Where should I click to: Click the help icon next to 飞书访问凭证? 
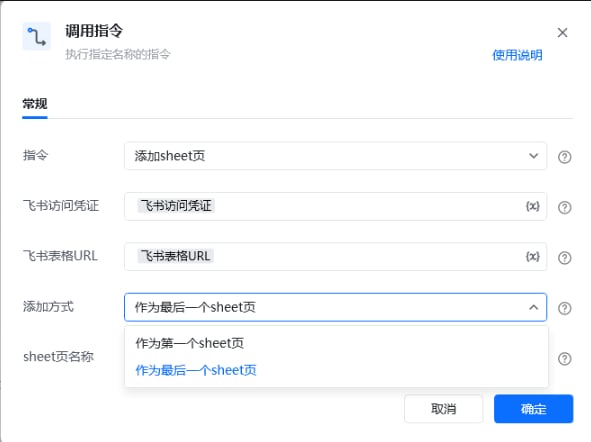click(x=564, y=207)
